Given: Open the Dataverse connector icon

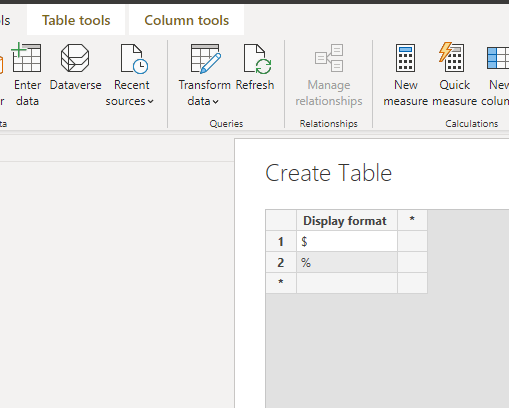Looking at the screenshot, I should [75, 58].
